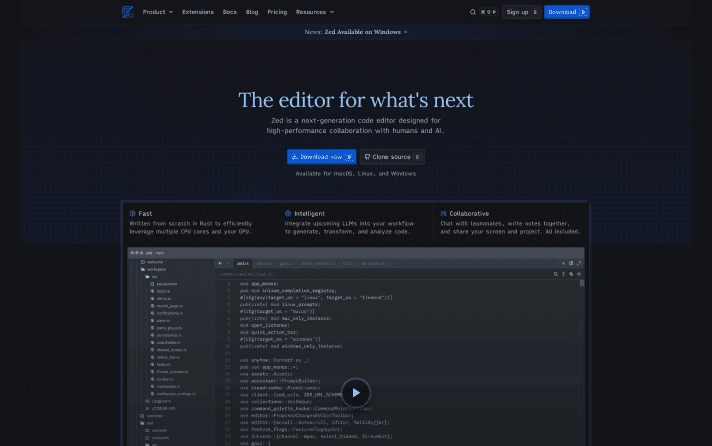Click 'Available for macOS, Linux, and Windows' text

[x=356, y=173]
